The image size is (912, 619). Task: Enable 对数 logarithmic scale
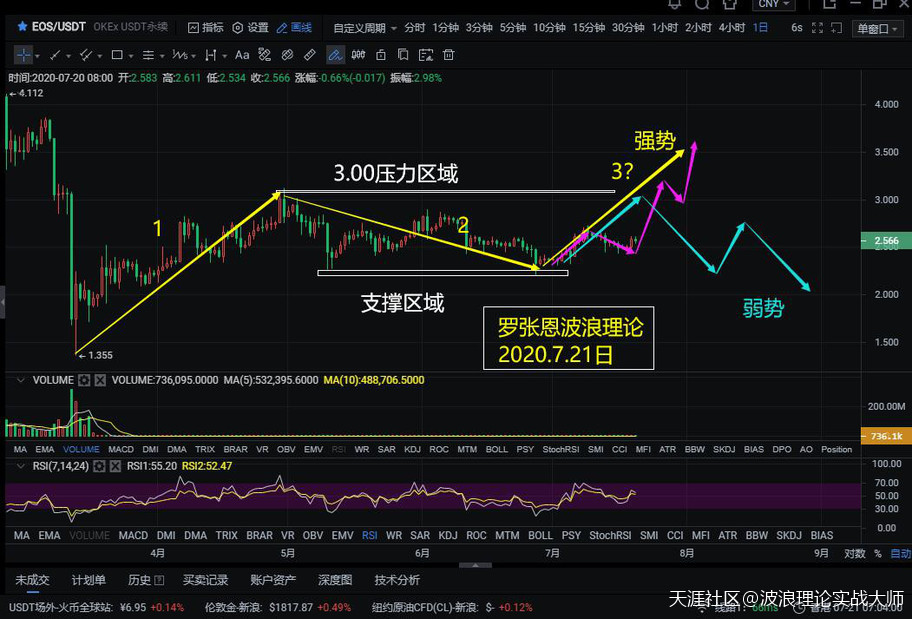point(853,553)
